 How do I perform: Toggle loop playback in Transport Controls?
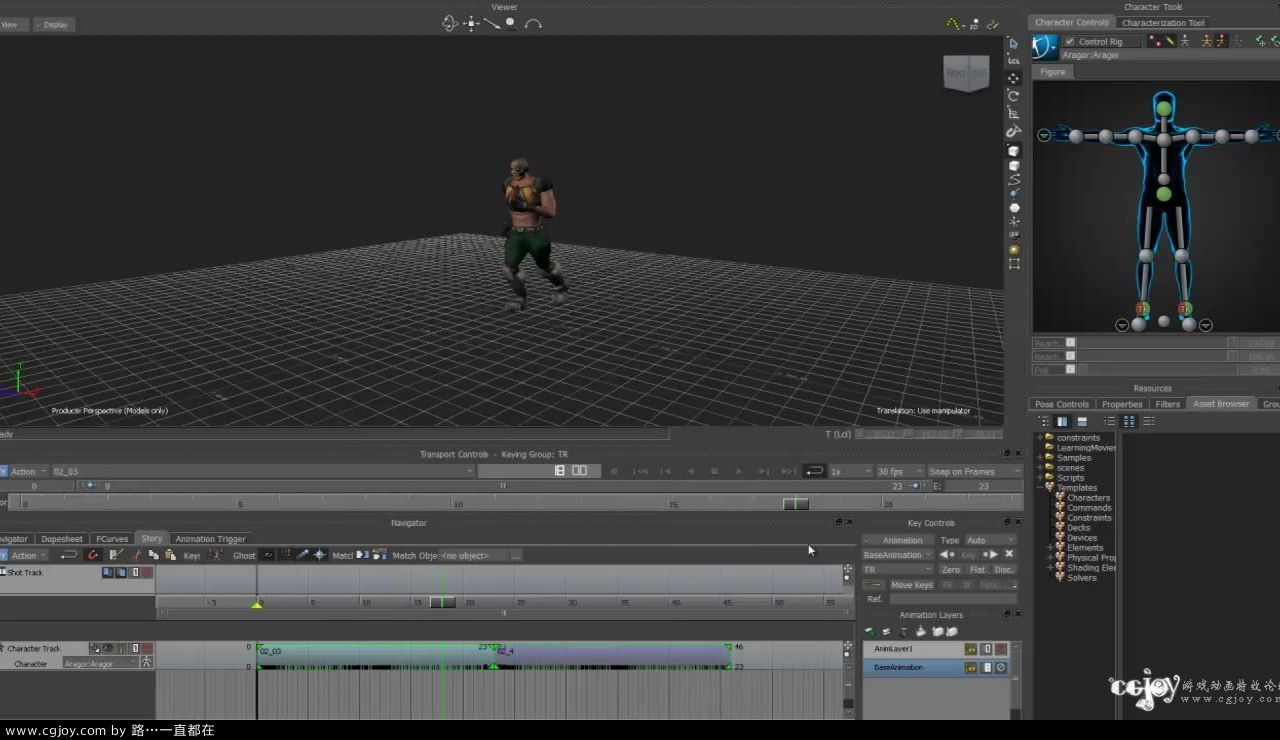click(x=815, y=471)
